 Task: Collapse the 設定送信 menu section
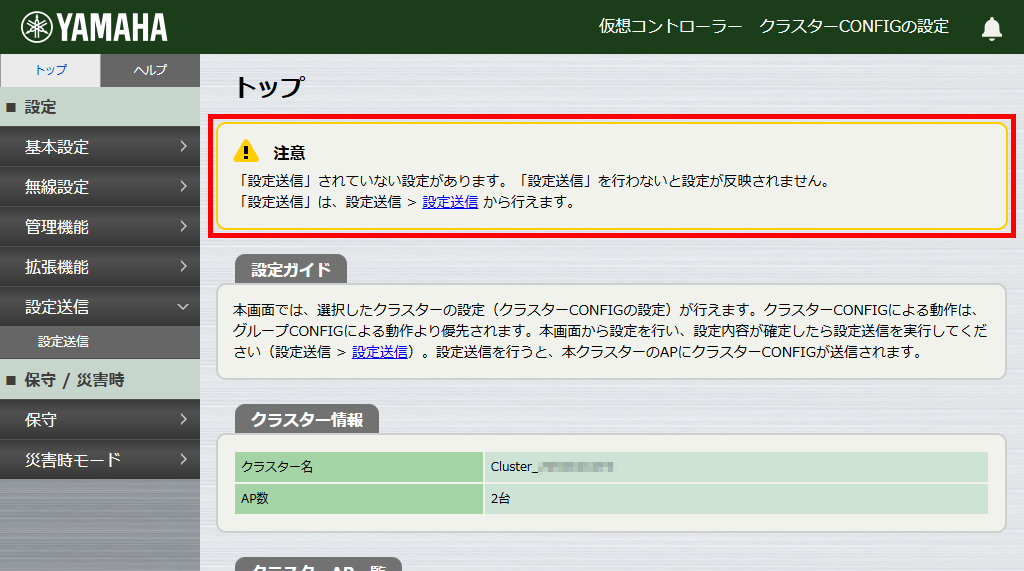[x=100, y=306]
